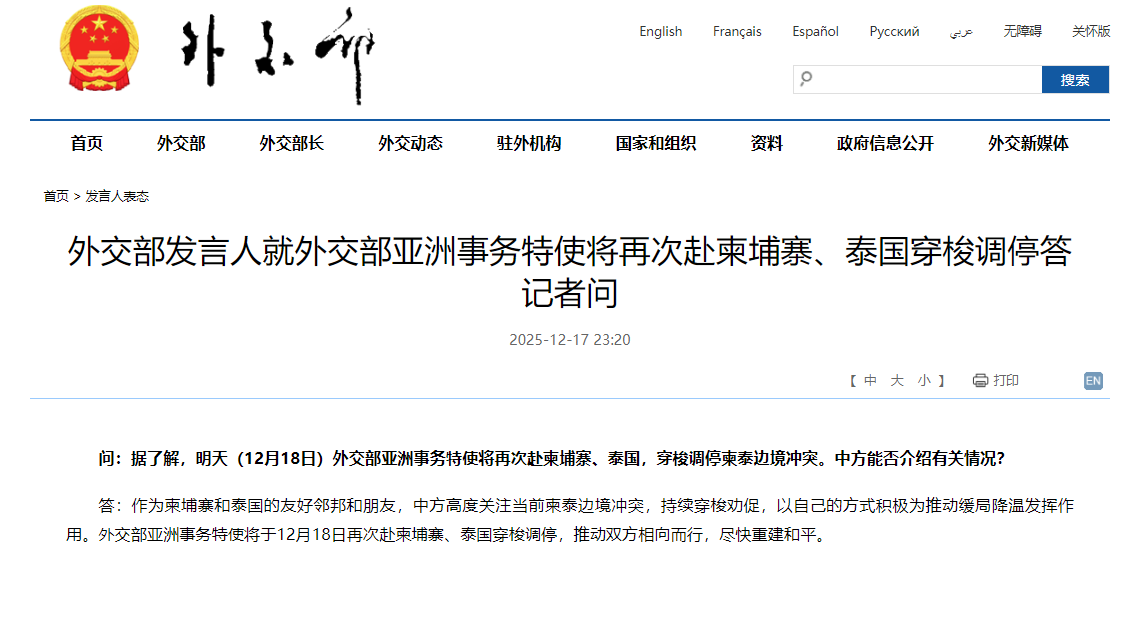Open the 外交部长 menu
Image resolution: width=1133 pixels, height=620 pixels.
click(291, 143)
